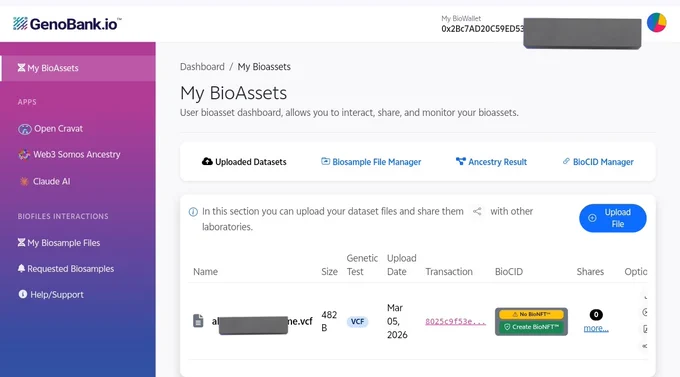Click the My Bioassets breadcrumb text

coord(264,67)
